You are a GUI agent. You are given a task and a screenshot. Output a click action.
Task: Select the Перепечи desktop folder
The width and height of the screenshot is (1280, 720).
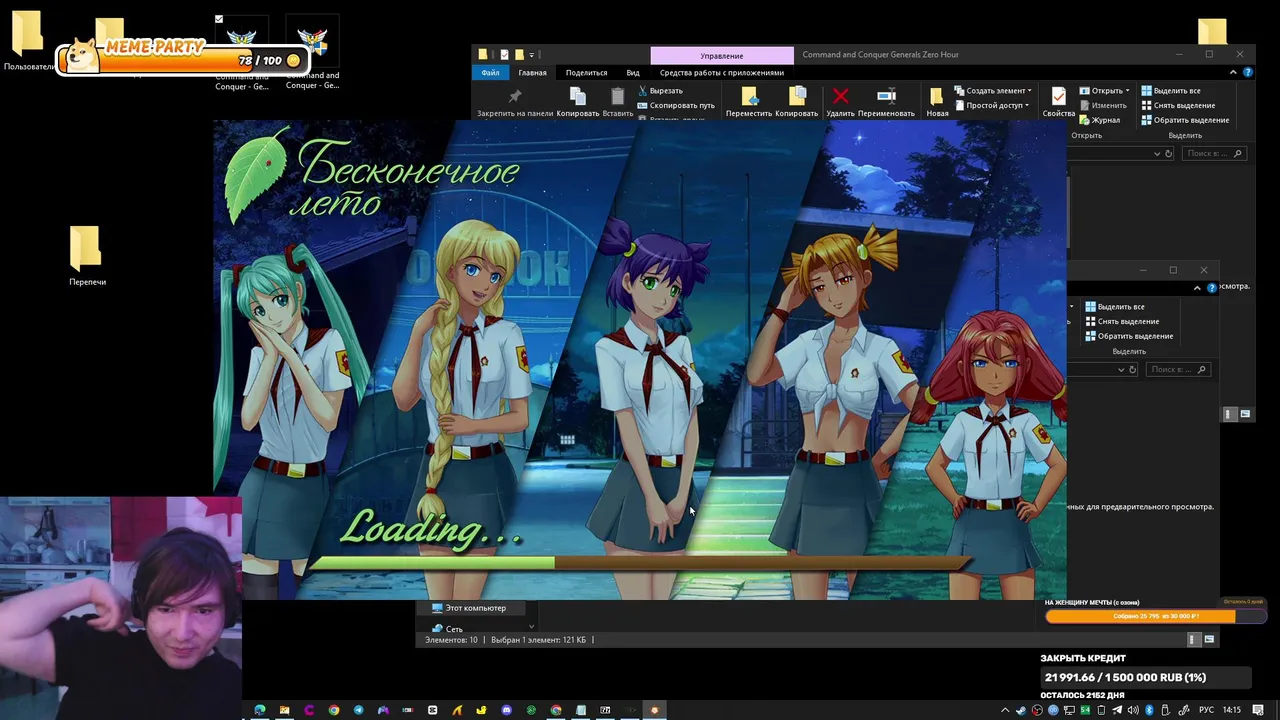[87, 257]
